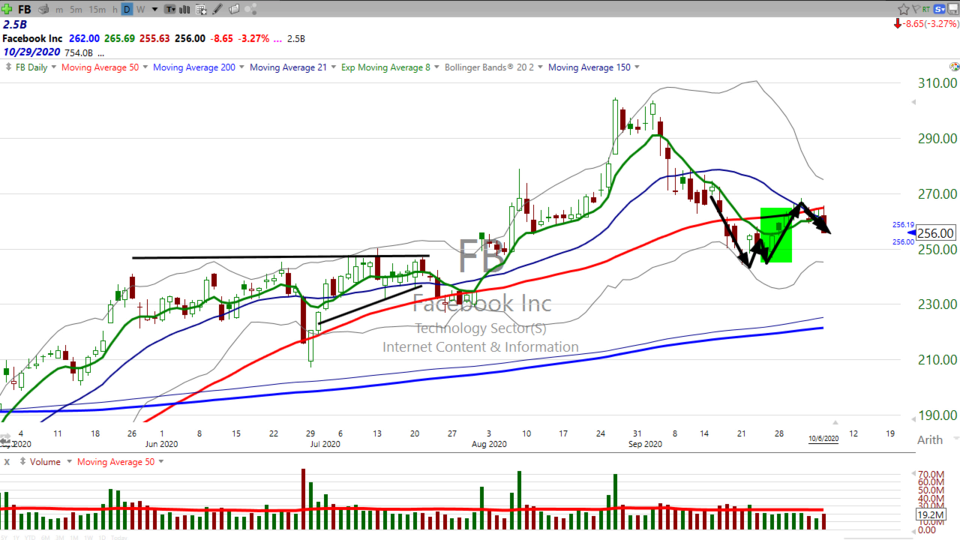
Task: Click the 2.5B value in header
Action: [15, 24]
